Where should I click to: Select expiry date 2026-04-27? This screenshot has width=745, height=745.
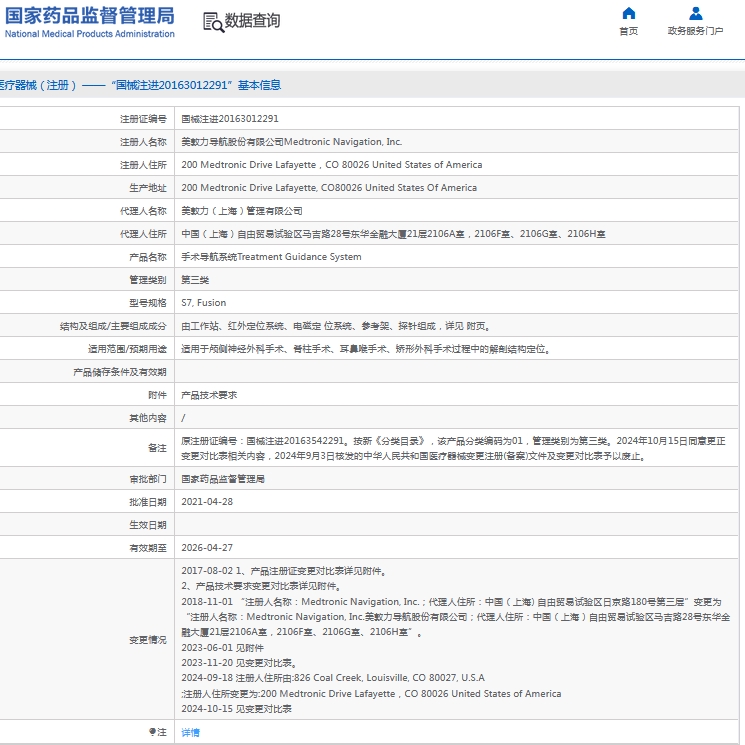coord(207,548)
